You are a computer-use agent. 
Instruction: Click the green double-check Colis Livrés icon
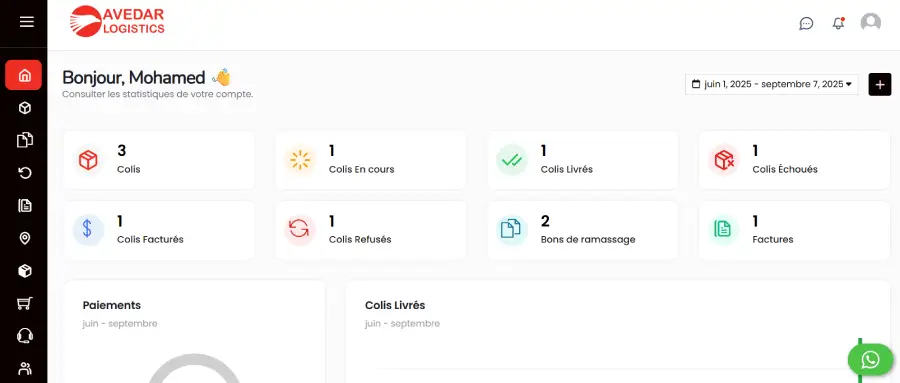511,160
